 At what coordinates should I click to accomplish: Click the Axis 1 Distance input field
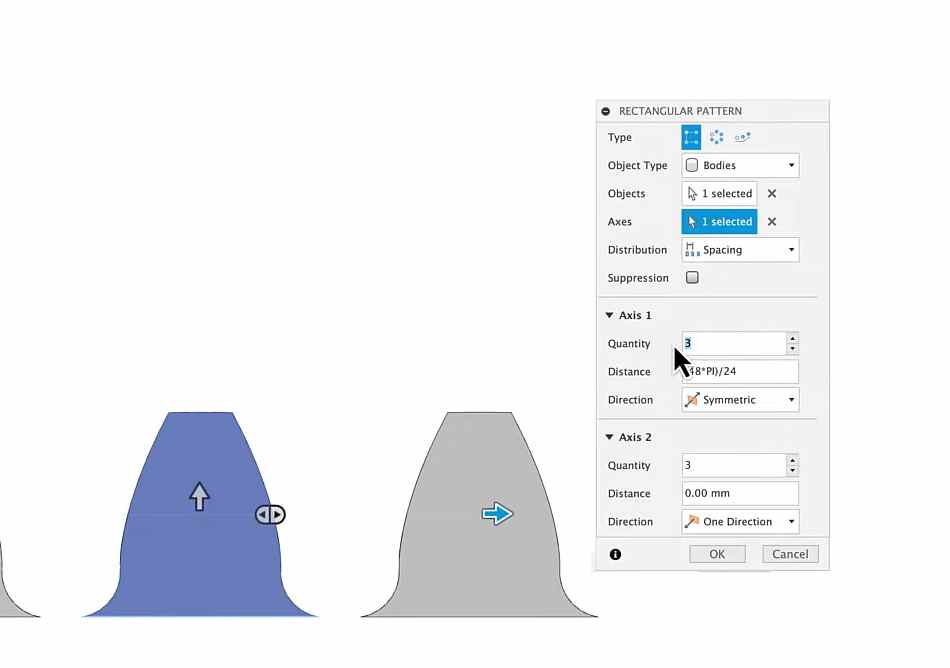(x=740, y=371)
